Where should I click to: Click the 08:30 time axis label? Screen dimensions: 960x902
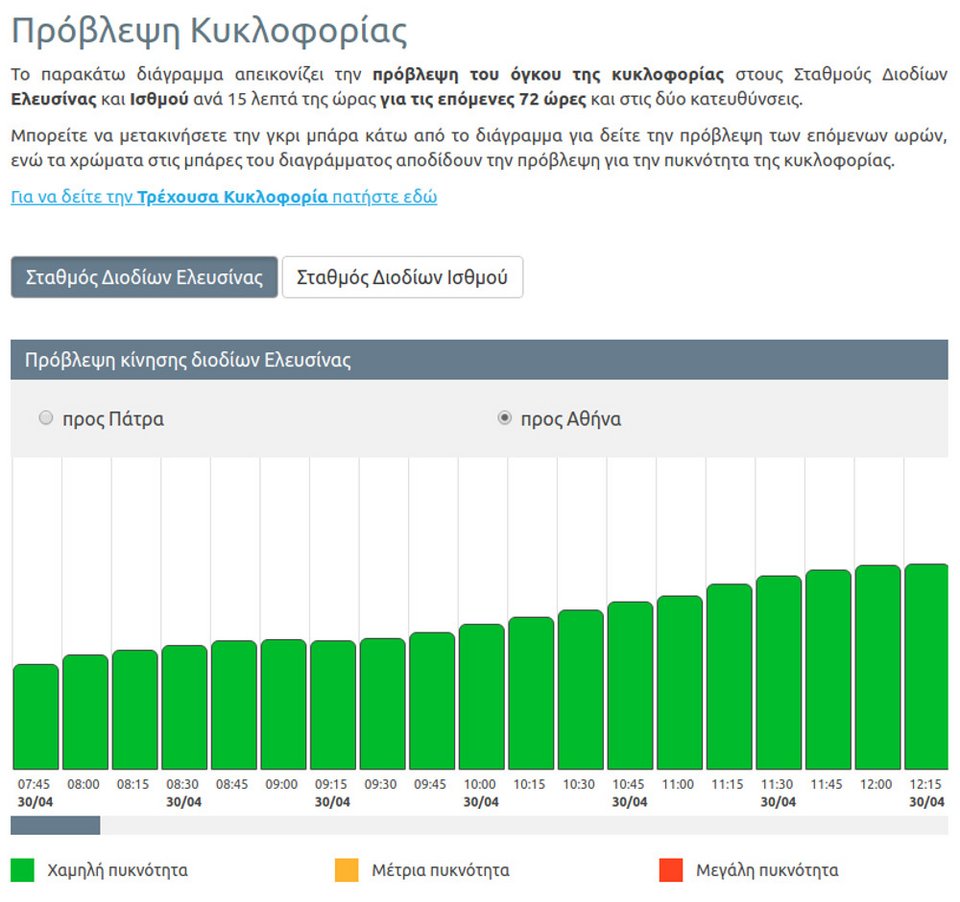(x=184, y=785)
